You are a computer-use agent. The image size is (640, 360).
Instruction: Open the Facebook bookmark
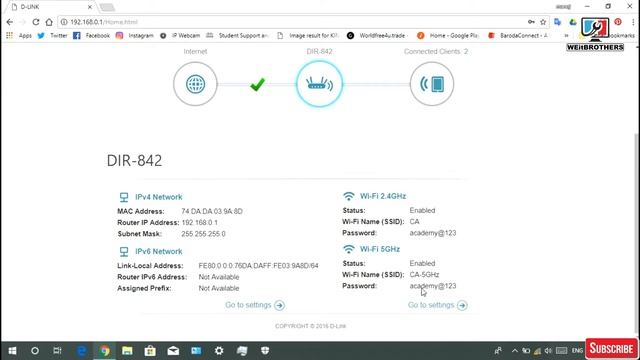(x=91, y=36)
